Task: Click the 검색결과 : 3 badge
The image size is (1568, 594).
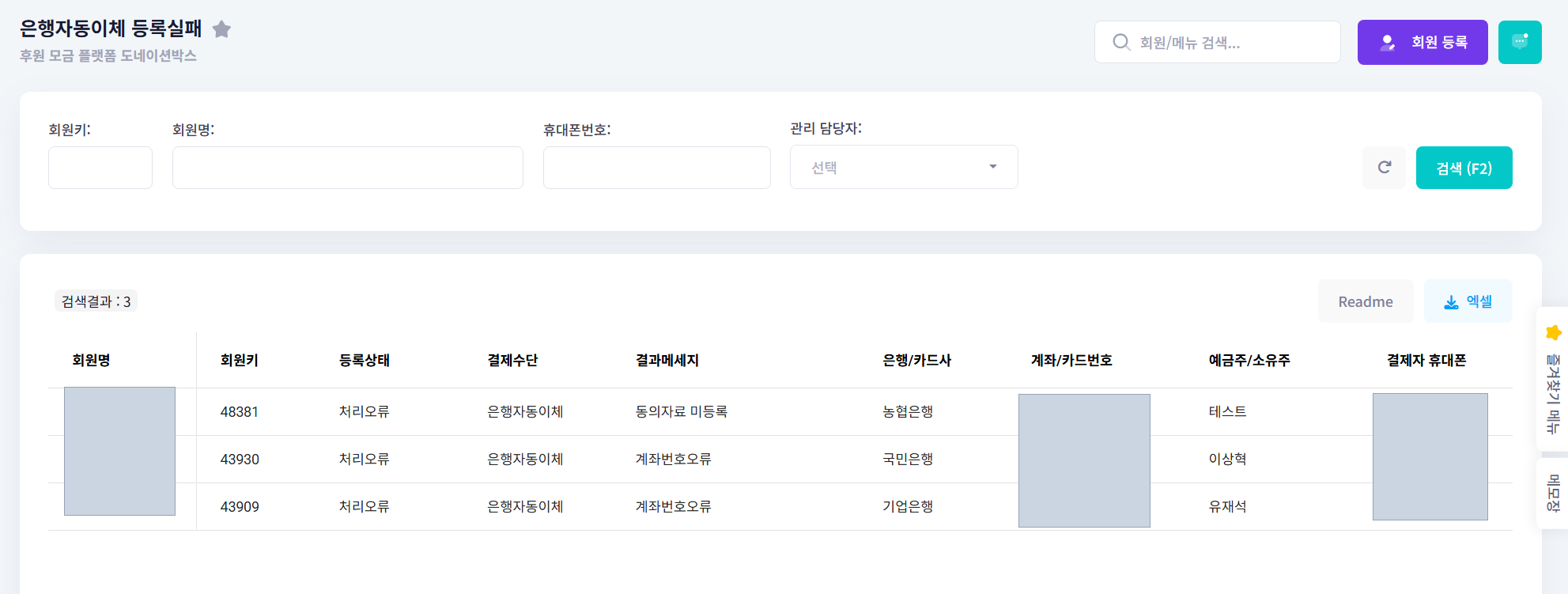Action: click(x=96, y=301)
